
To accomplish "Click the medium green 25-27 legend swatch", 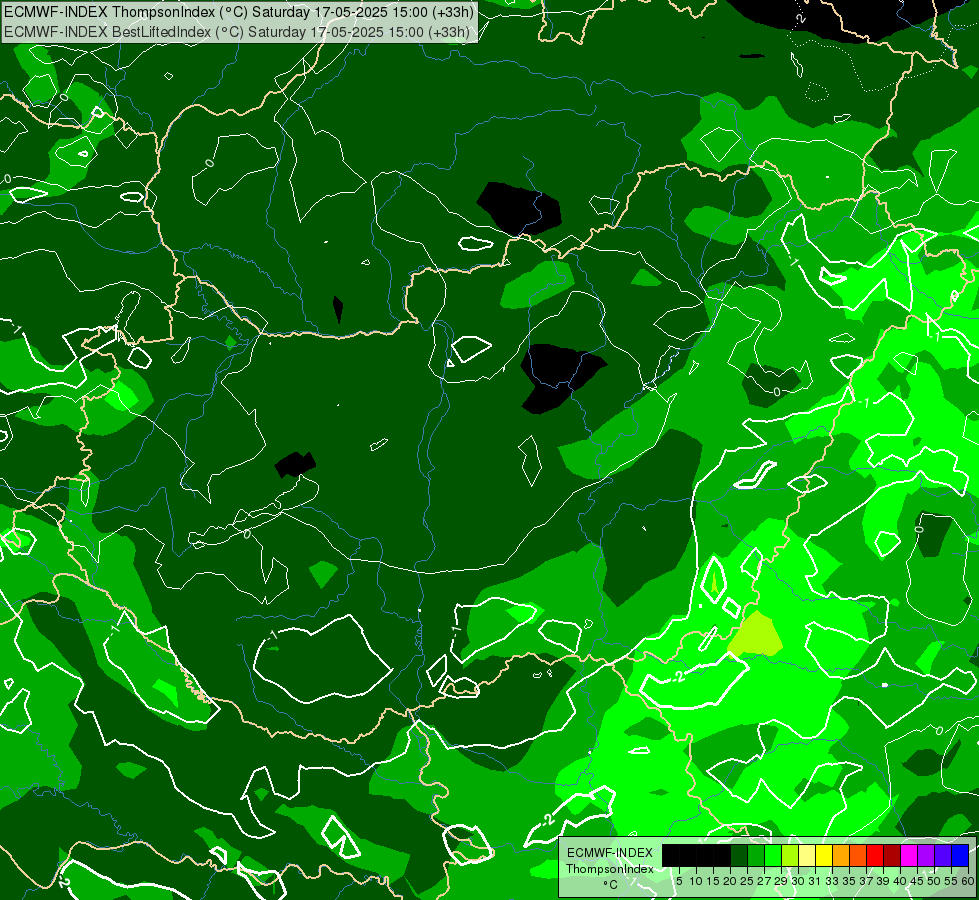I will [756, 855].
